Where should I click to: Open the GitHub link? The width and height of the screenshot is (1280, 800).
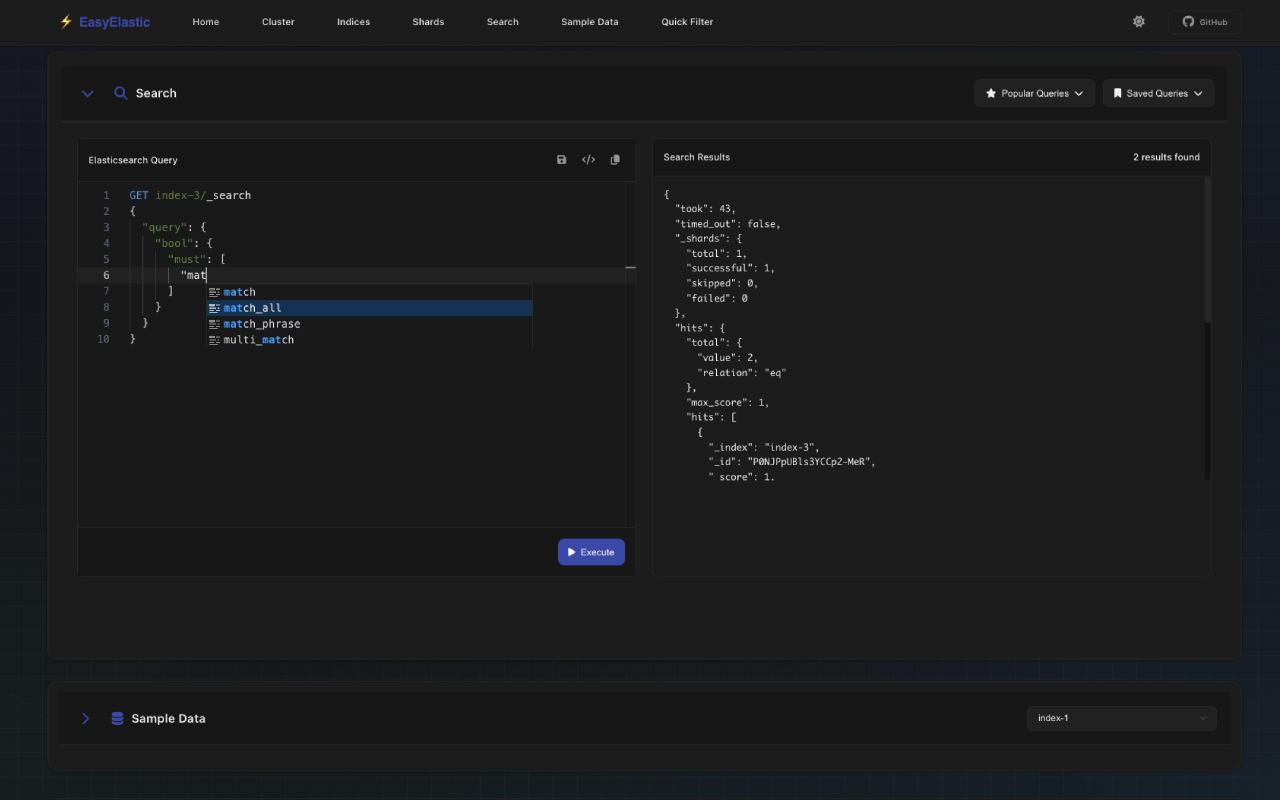point(1204,21)
